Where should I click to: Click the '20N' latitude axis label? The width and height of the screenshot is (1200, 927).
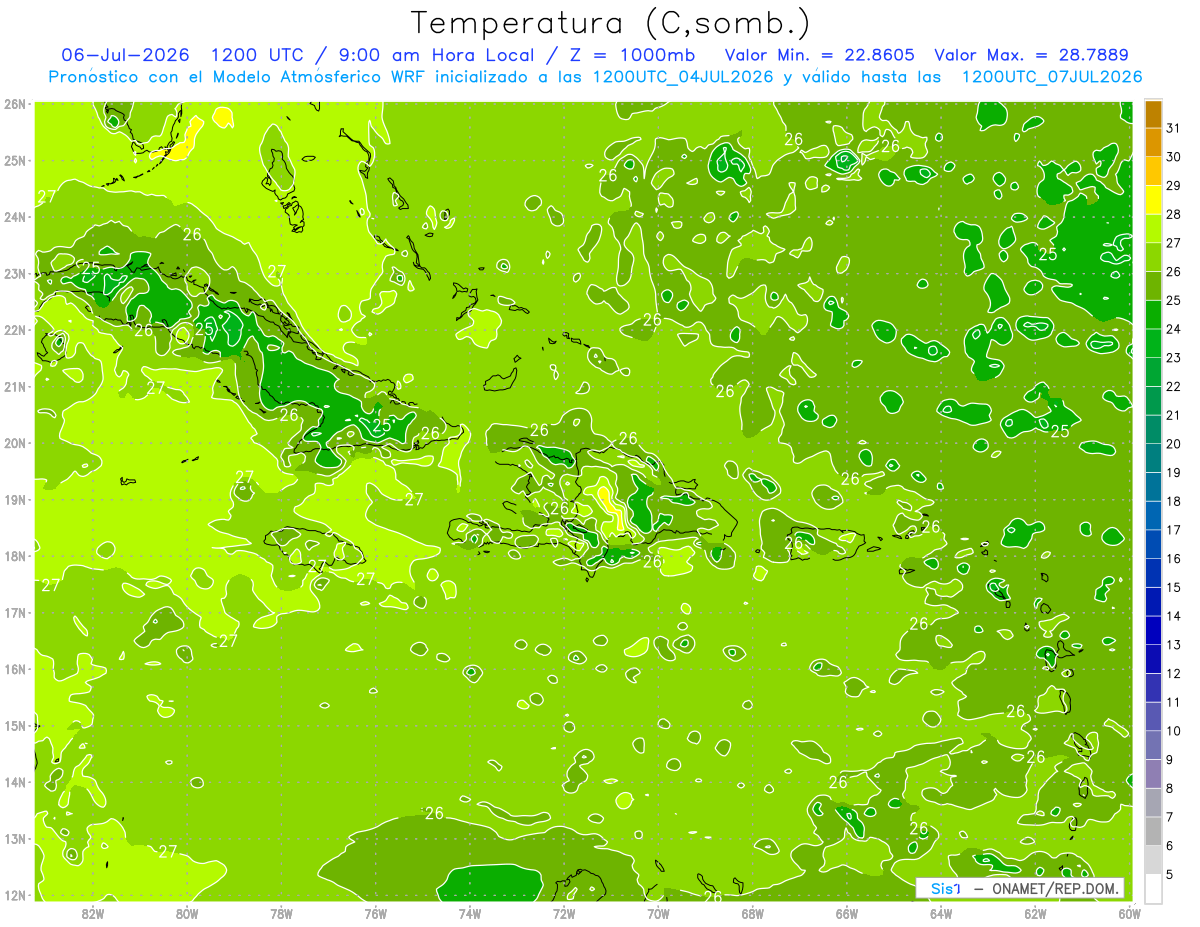click(x=14, y=443)
